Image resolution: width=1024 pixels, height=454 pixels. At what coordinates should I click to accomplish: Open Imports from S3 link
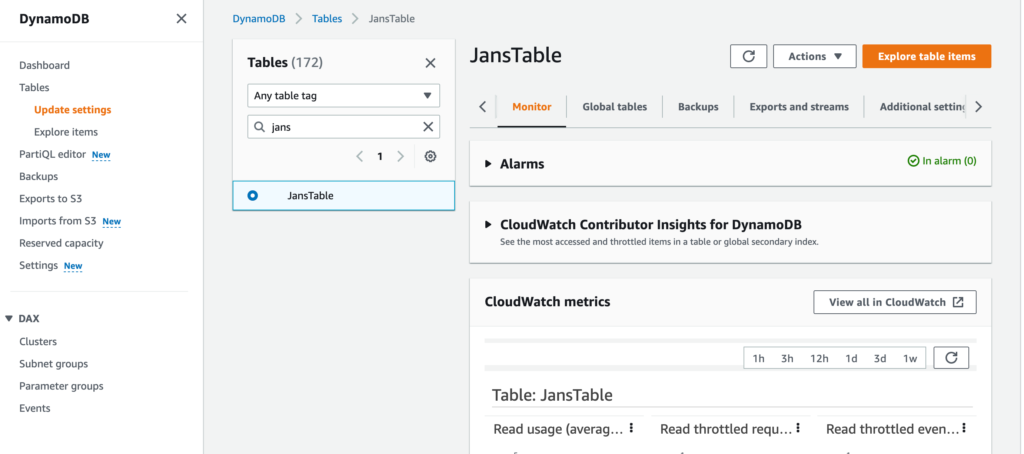click(x=57, y=221)
